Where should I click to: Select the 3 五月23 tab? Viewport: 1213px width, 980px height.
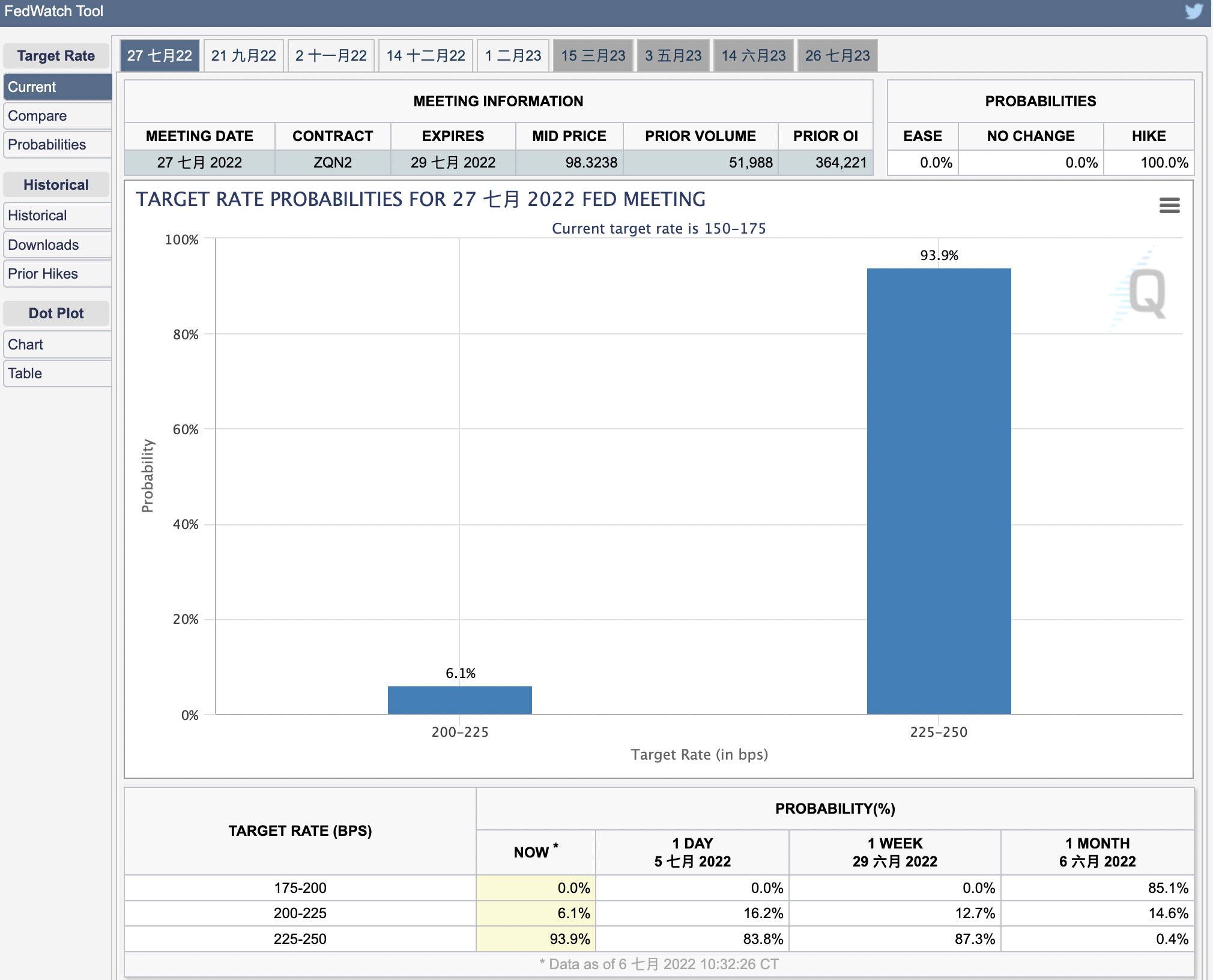(x=673, y=56)
